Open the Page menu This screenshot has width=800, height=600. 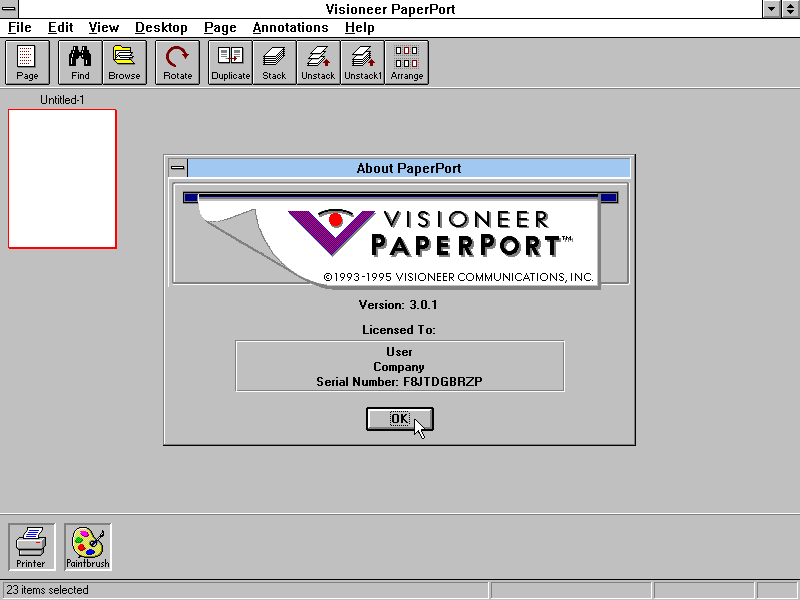[x=220, y=28]
